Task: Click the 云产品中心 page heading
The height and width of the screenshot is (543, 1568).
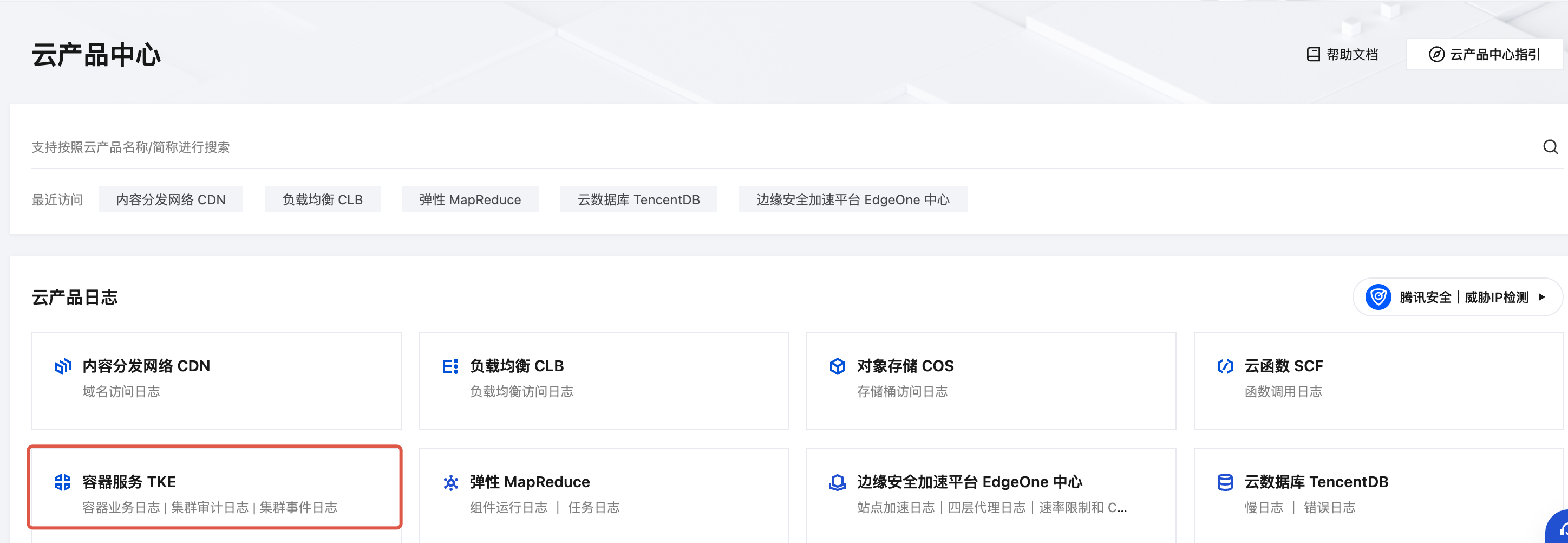Action: pos(96,55)
